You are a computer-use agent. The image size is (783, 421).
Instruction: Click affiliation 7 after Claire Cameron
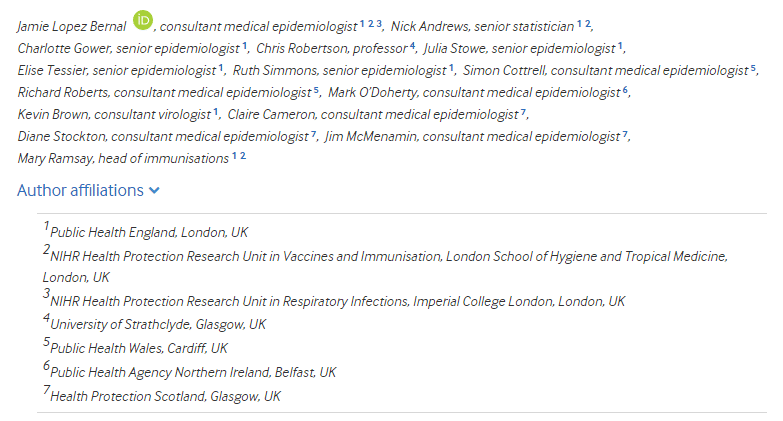coord(523,111)
